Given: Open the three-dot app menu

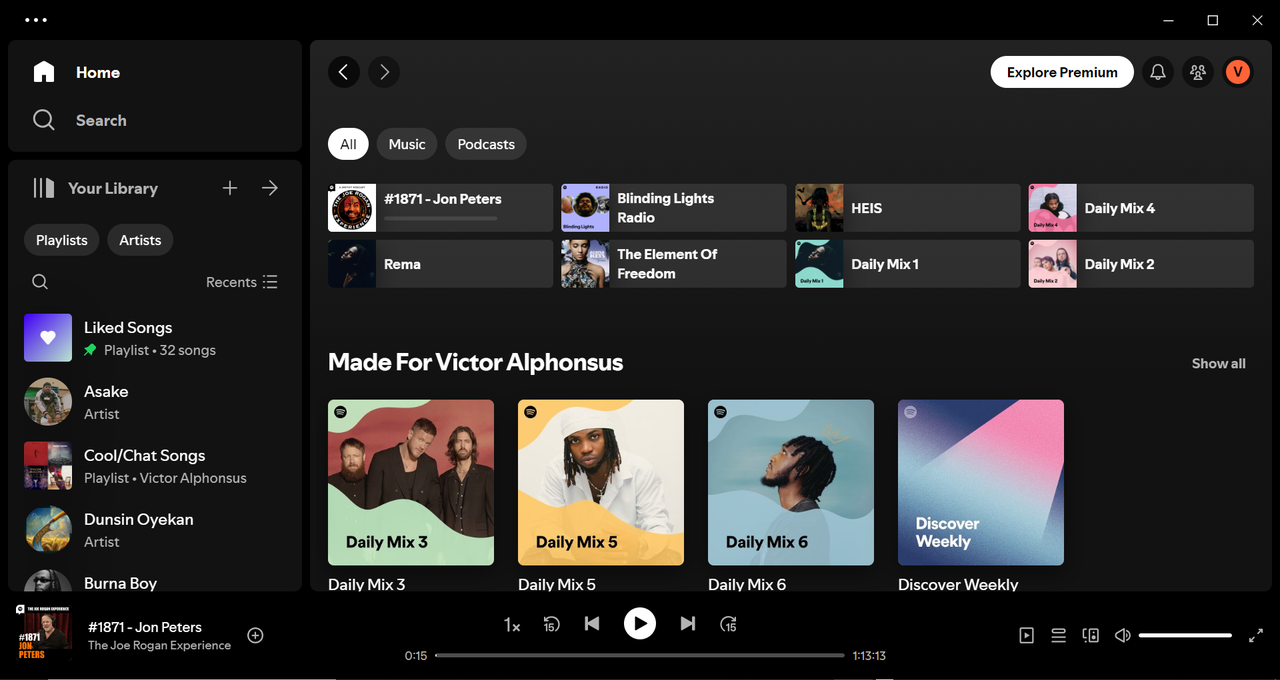Looking at the screenshot, I should click(x=36, y=20).
